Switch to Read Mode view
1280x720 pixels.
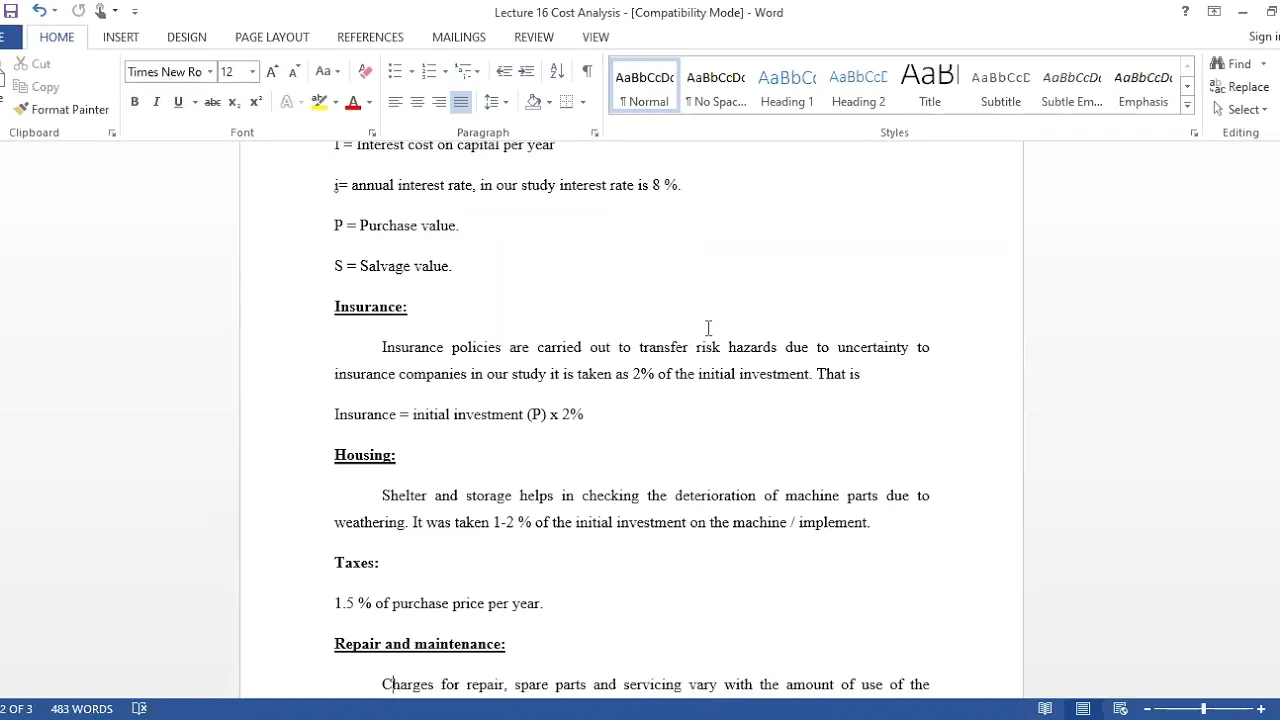pos(1045,709)
